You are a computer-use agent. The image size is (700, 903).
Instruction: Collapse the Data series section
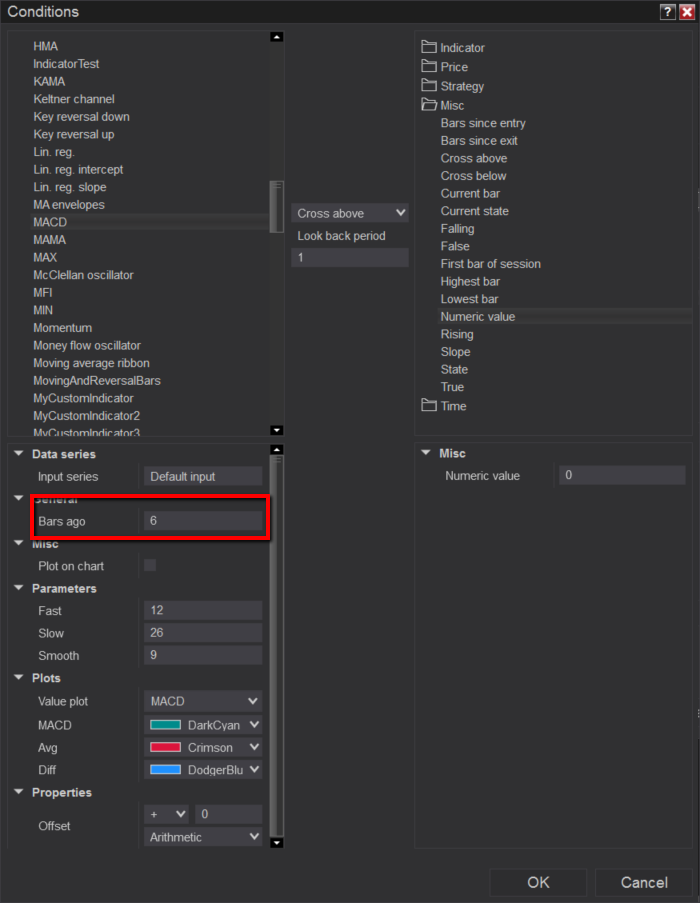18,454
